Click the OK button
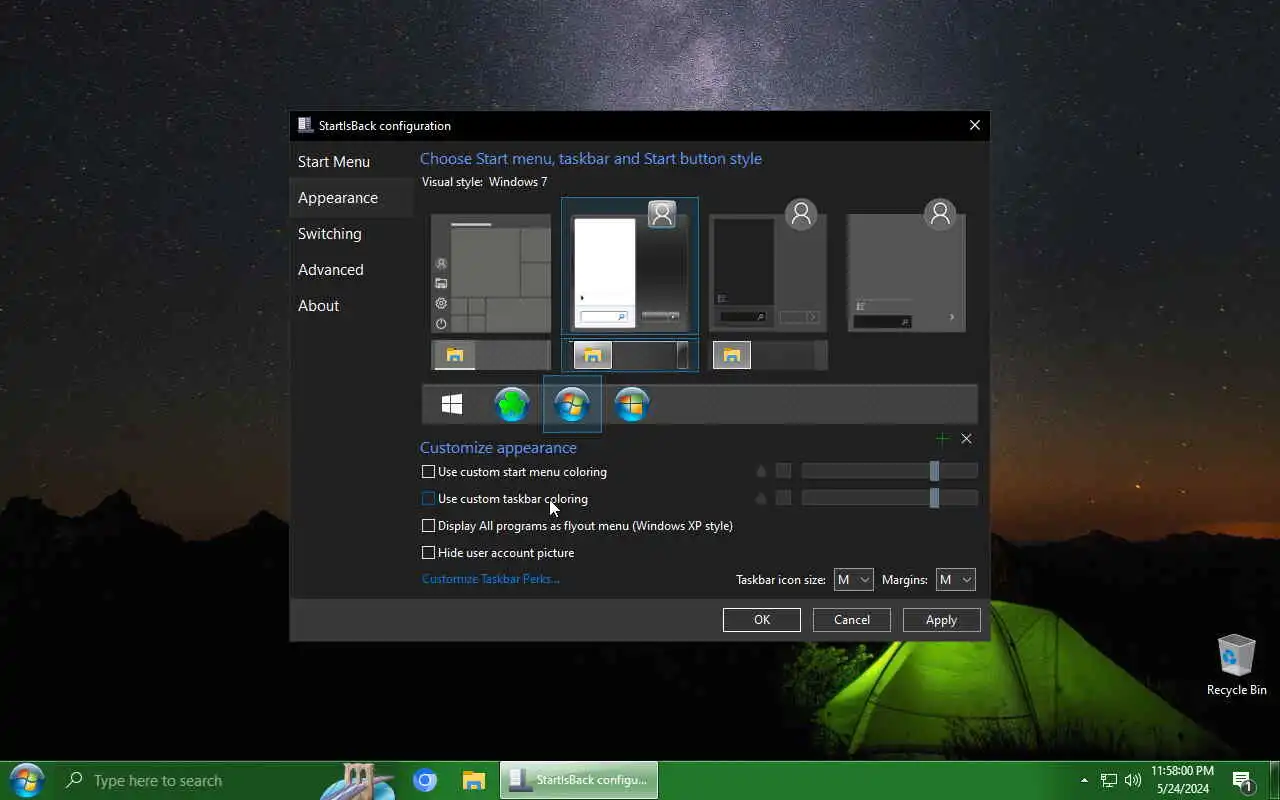 point(762,620)
